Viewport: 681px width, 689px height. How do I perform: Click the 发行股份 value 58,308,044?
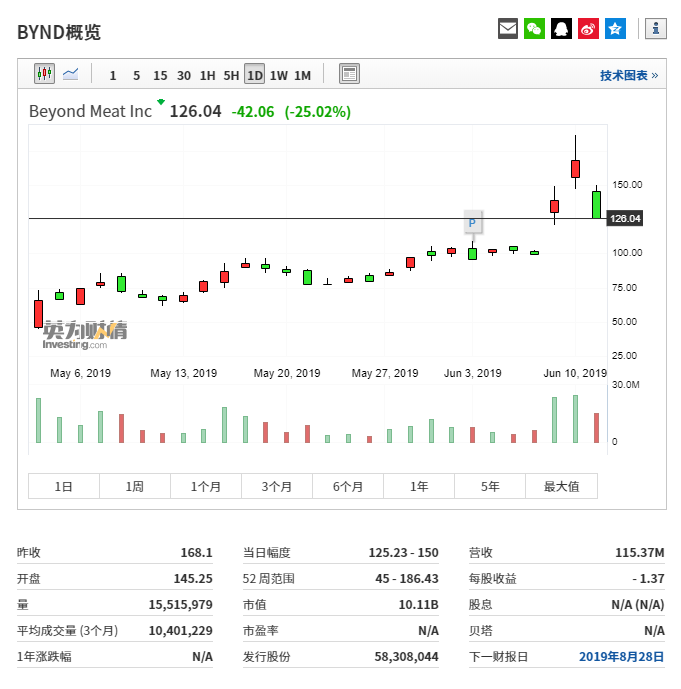point(406,656)
